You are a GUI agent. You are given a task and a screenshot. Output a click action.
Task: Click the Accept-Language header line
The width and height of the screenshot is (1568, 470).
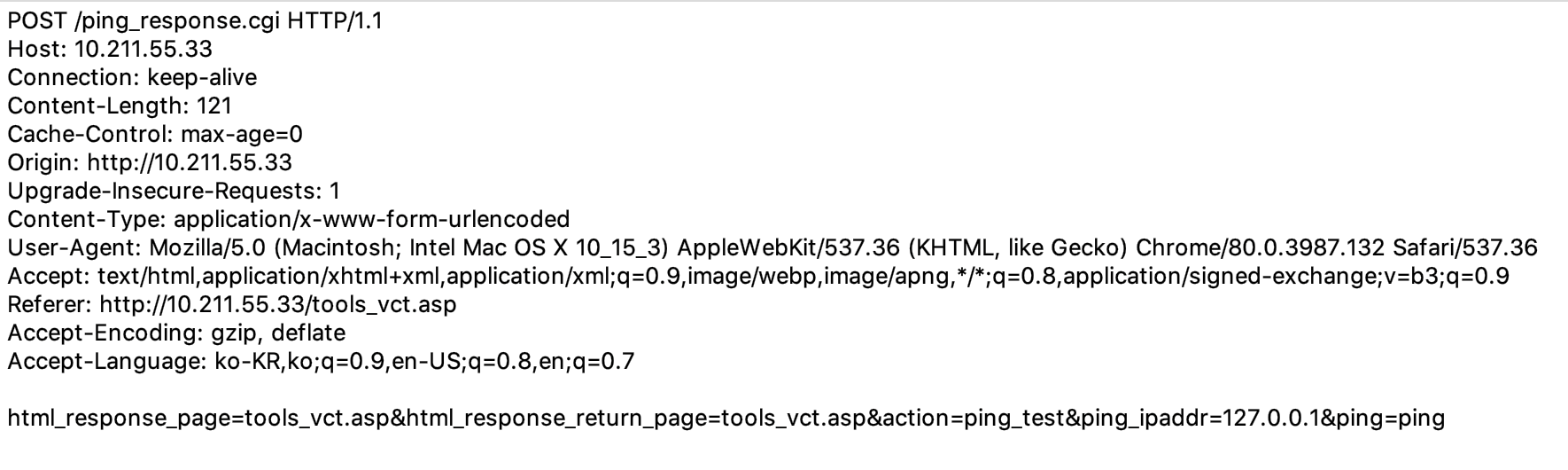[x=321, y=361]
